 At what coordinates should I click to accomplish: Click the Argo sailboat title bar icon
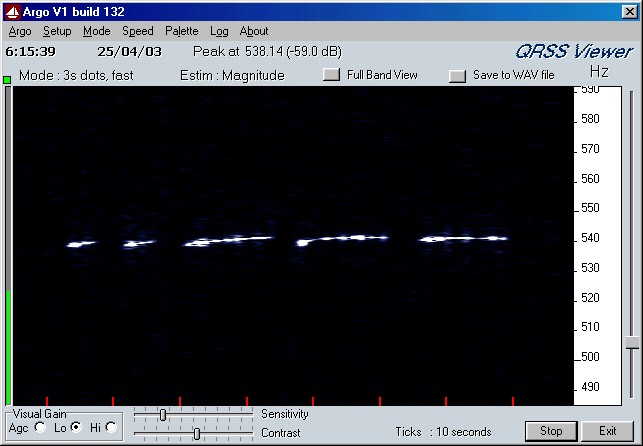click(x=12, y=12)
